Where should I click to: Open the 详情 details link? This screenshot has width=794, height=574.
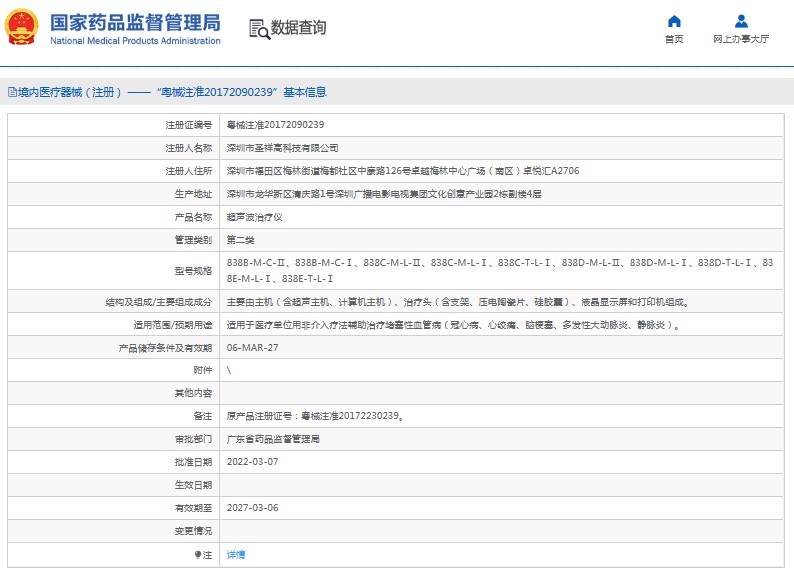tap(236, 555)
